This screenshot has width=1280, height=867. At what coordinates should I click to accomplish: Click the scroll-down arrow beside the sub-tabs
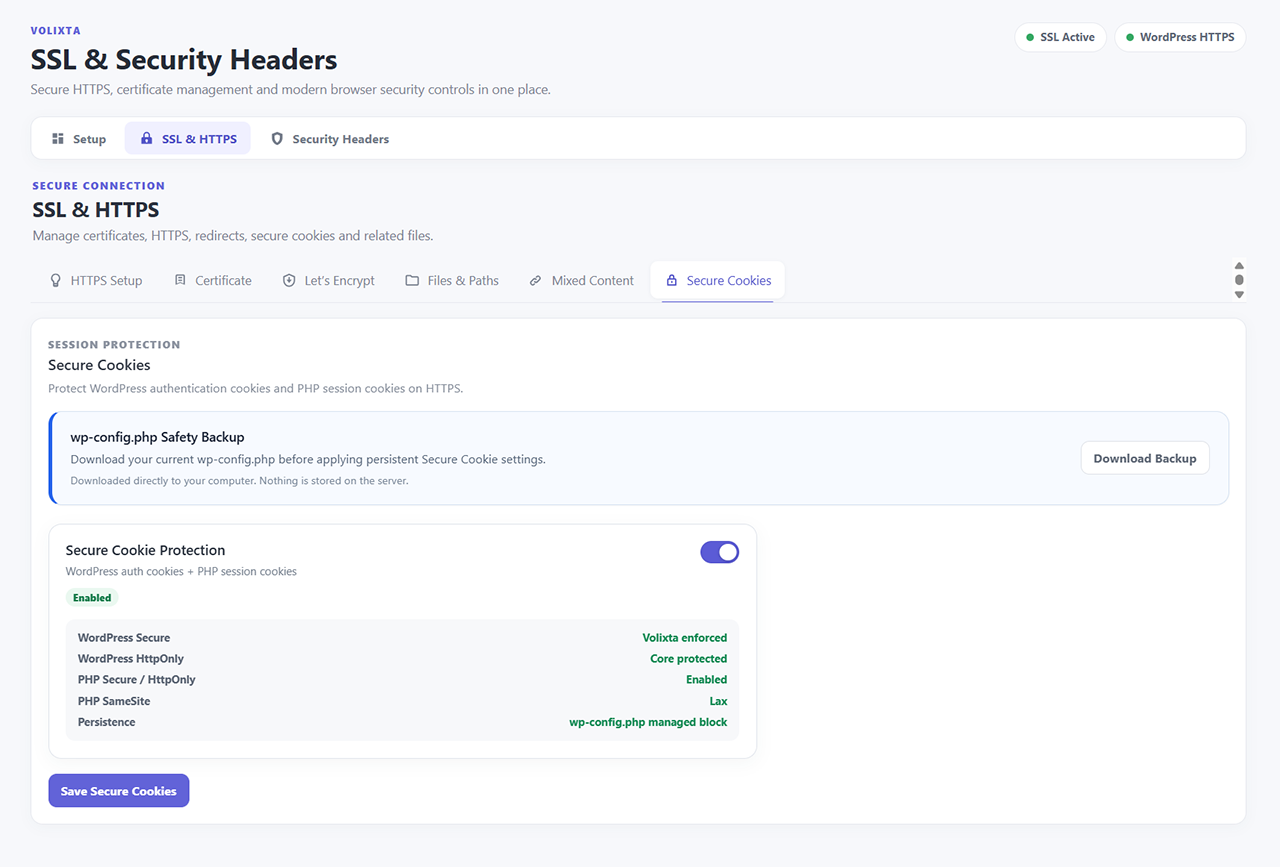pyautogui.click(x=1239, y=295)
